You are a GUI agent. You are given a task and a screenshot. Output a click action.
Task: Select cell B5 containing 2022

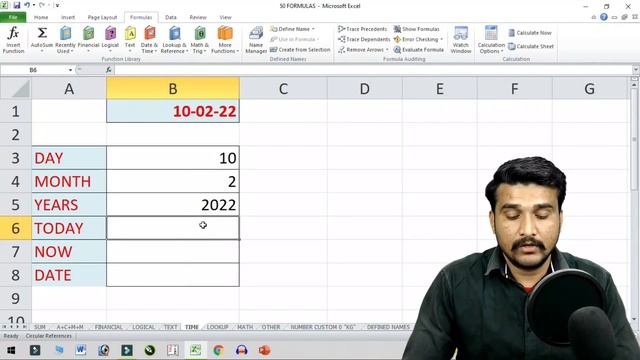[173, 204]
